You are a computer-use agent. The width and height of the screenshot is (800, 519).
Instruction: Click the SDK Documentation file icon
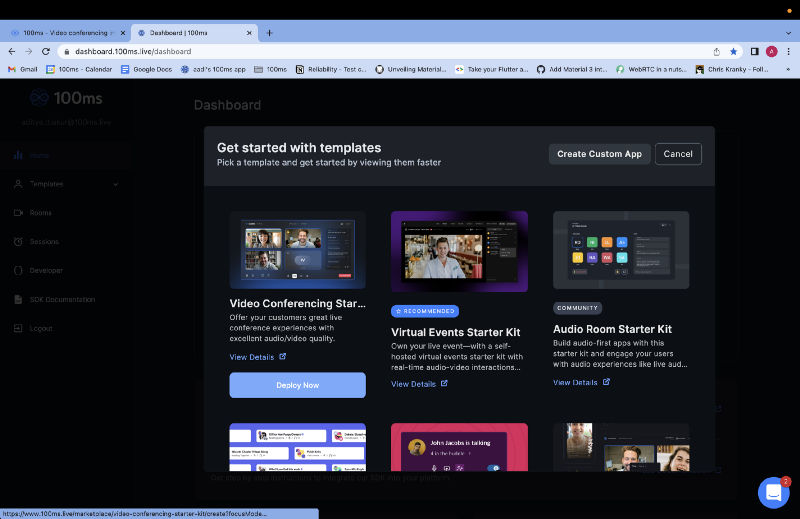pos(18,300)
